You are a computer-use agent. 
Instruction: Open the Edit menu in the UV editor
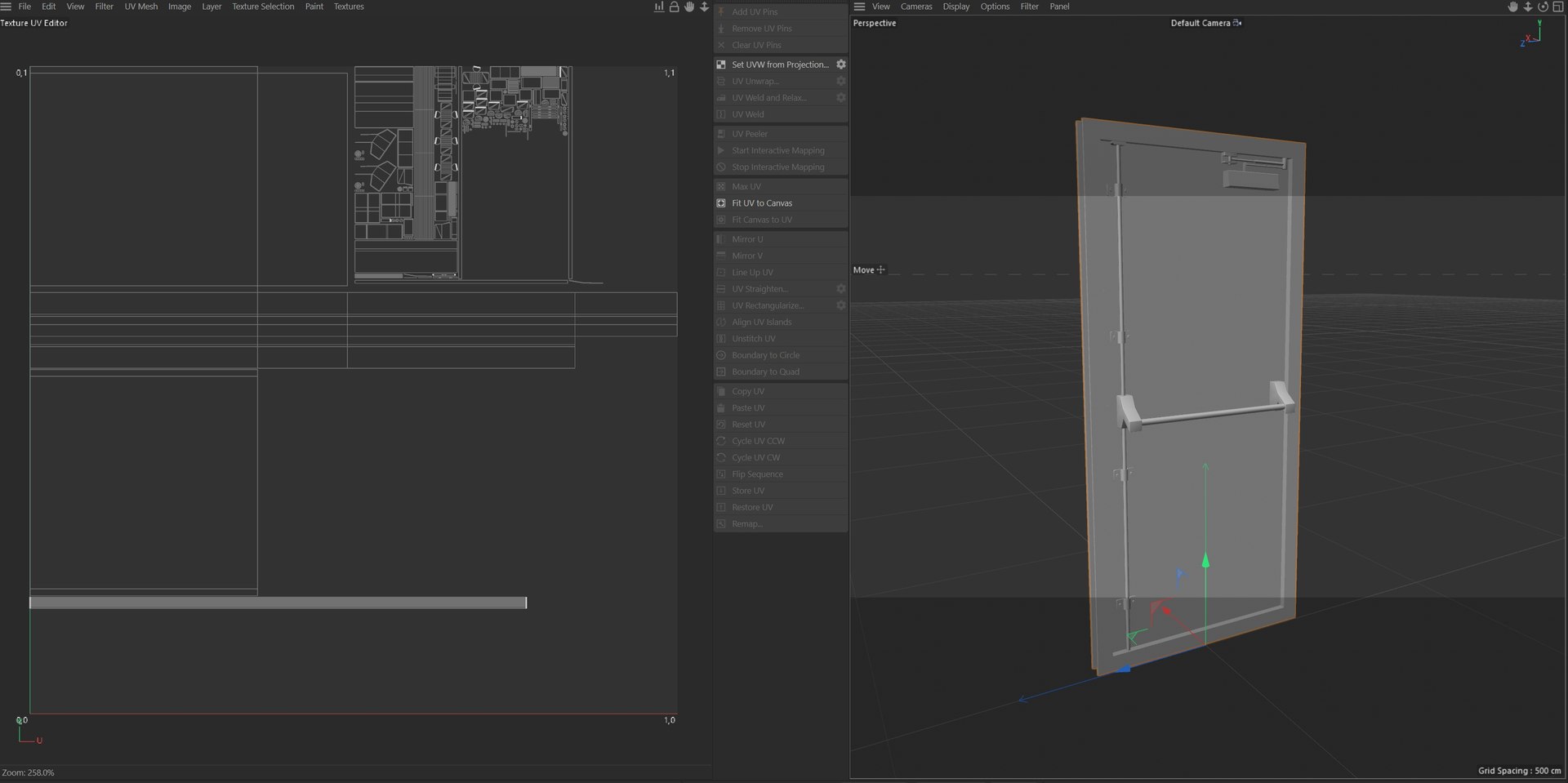pyautogui.click(x=49, y=7)
